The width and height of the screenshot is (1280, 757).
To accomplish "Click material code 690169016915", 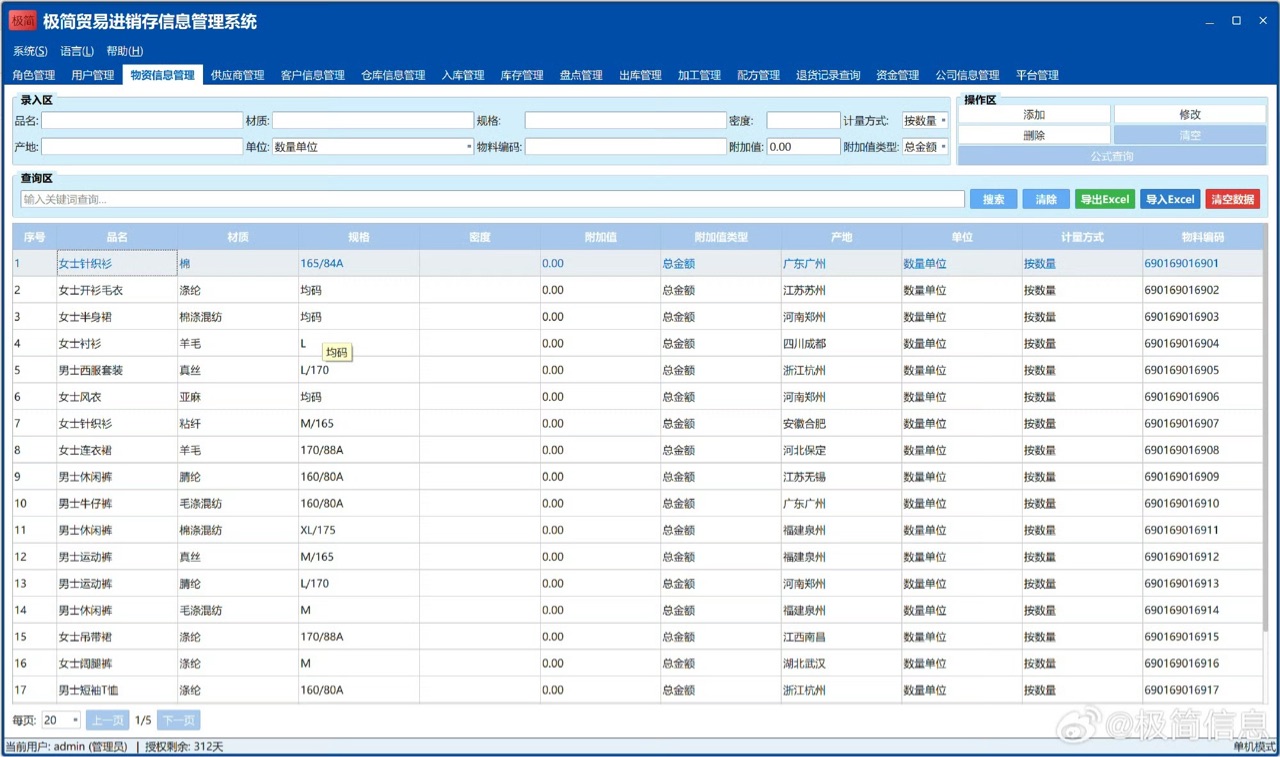I will [1203, 637].
